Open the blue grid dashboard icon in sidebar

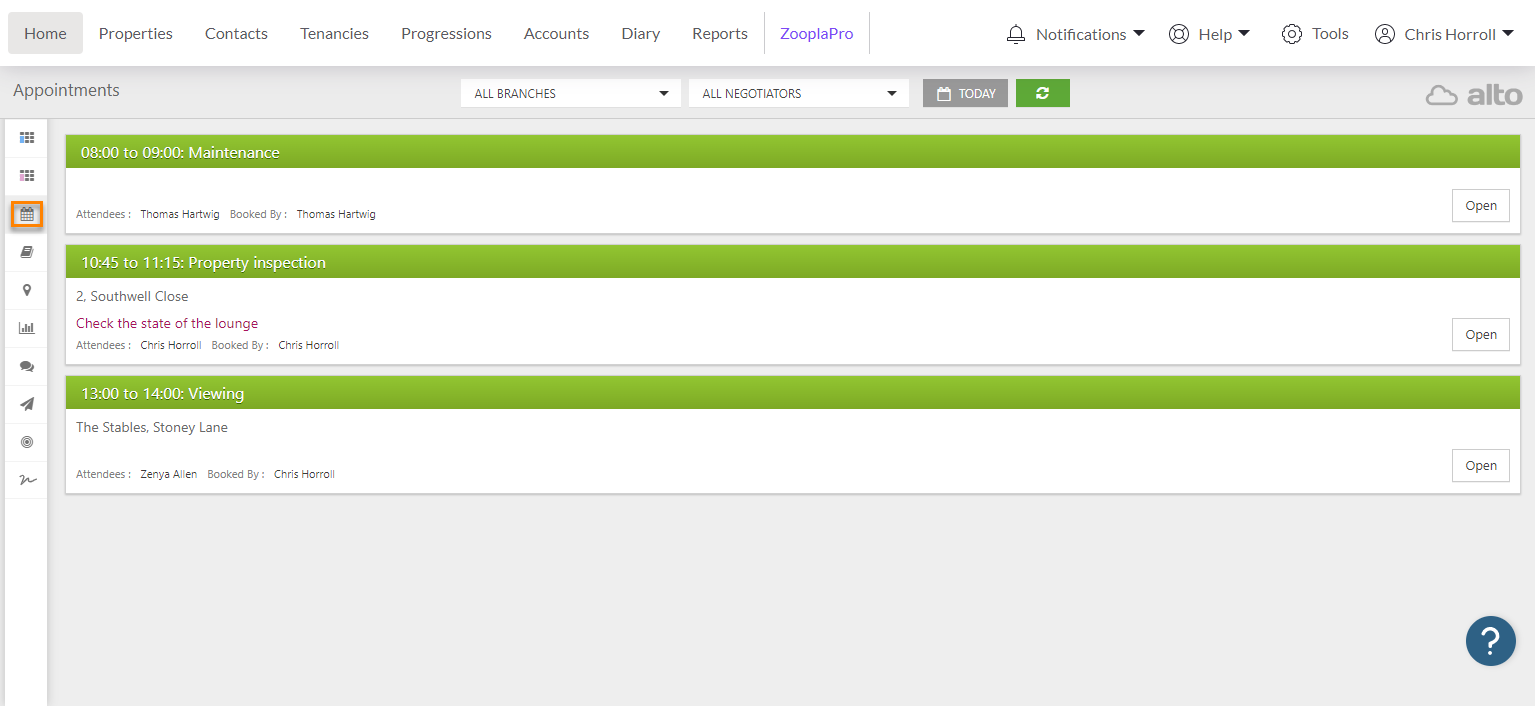pyautogui.click(x=27, y=138)
